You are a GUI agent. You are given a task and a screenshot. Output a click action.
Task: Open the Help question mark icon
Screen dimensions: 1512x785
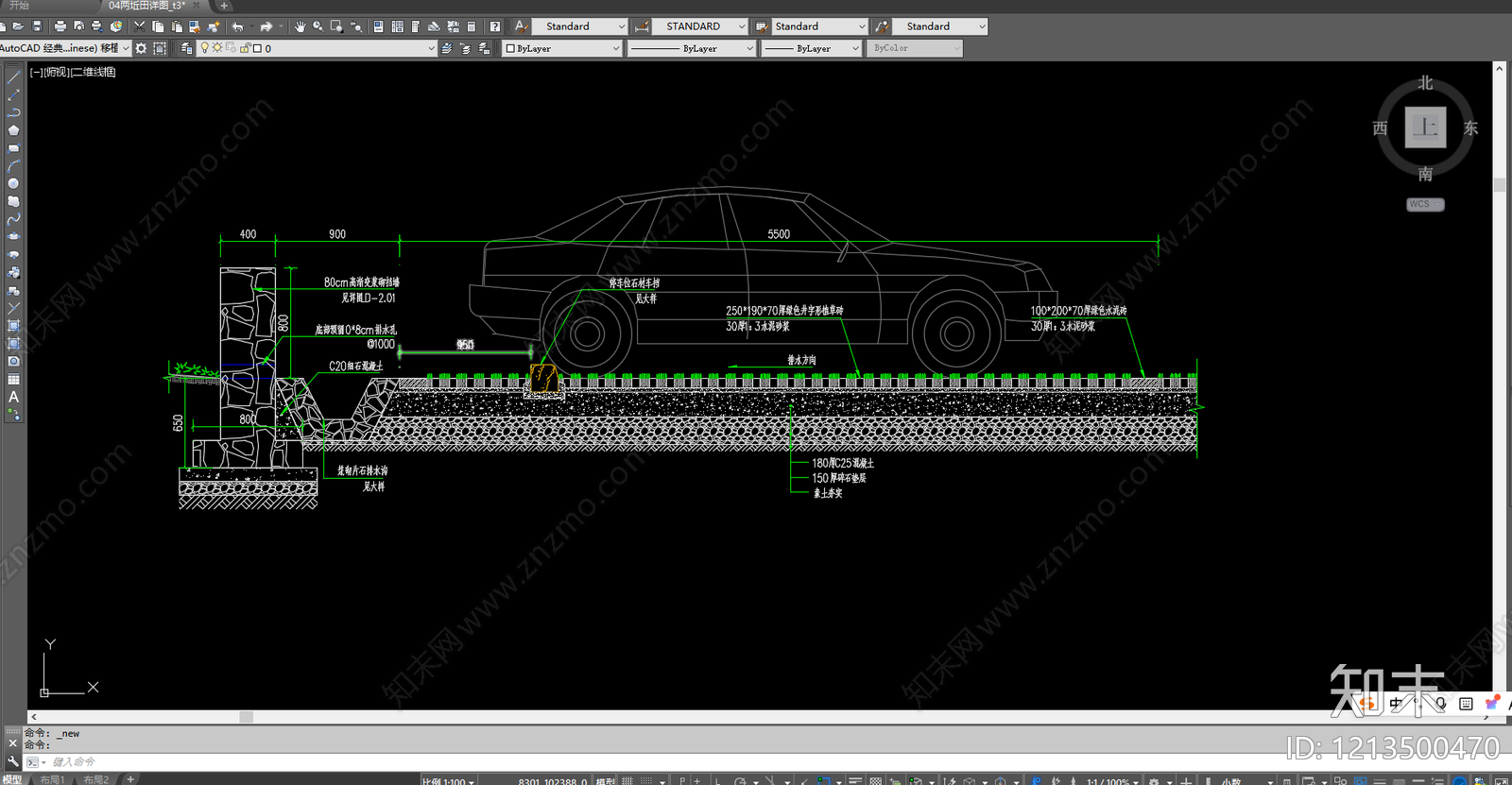494,26
